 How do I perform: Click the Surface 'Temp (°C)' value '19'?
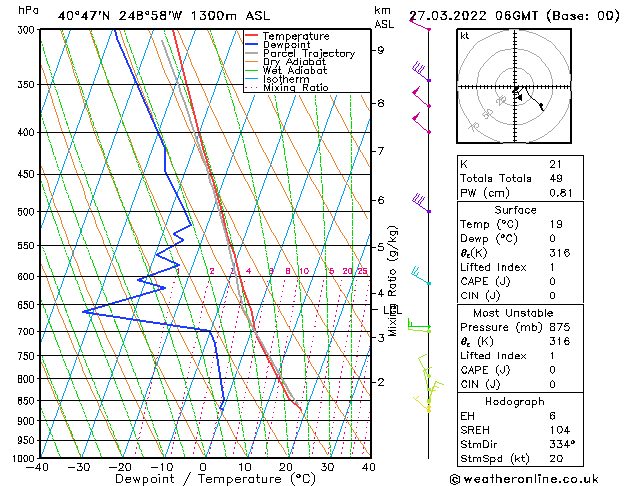(556, 224)
